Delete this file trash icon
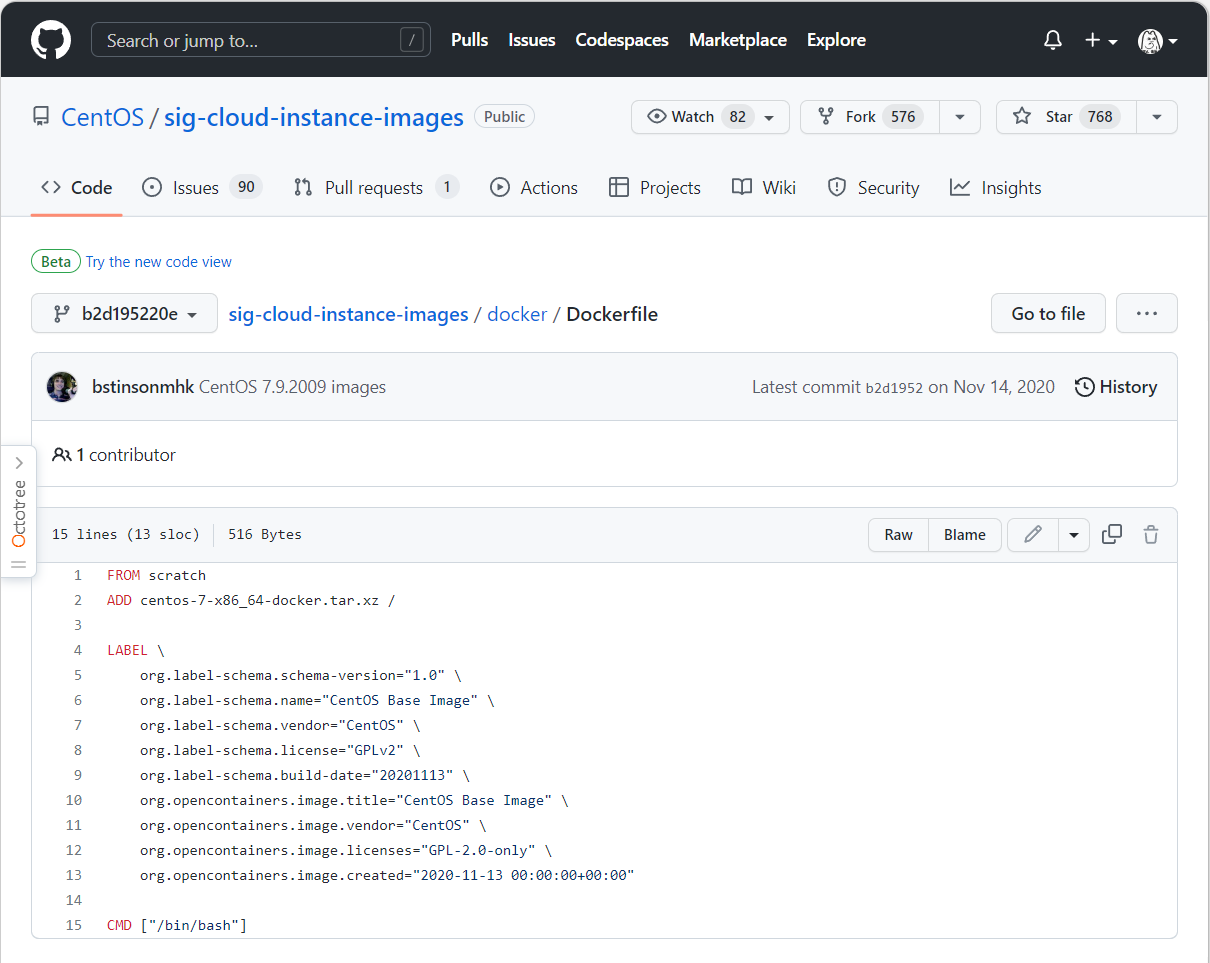The width and height of the screenshot is (1210, 963). pos(1151,535)
